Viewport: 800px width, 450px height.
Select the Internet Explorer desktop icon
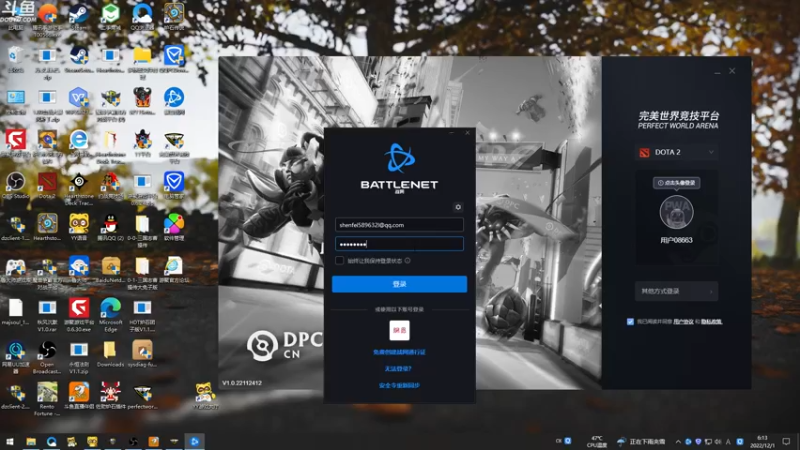tap(79, 143)
